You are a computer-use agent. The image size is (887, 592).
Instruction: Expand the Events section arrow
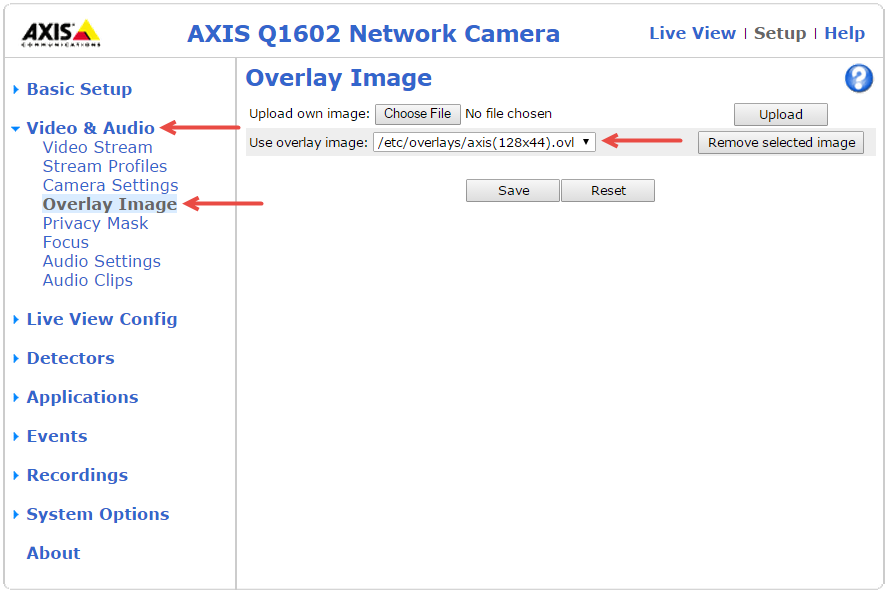click(x=16, y=437)
